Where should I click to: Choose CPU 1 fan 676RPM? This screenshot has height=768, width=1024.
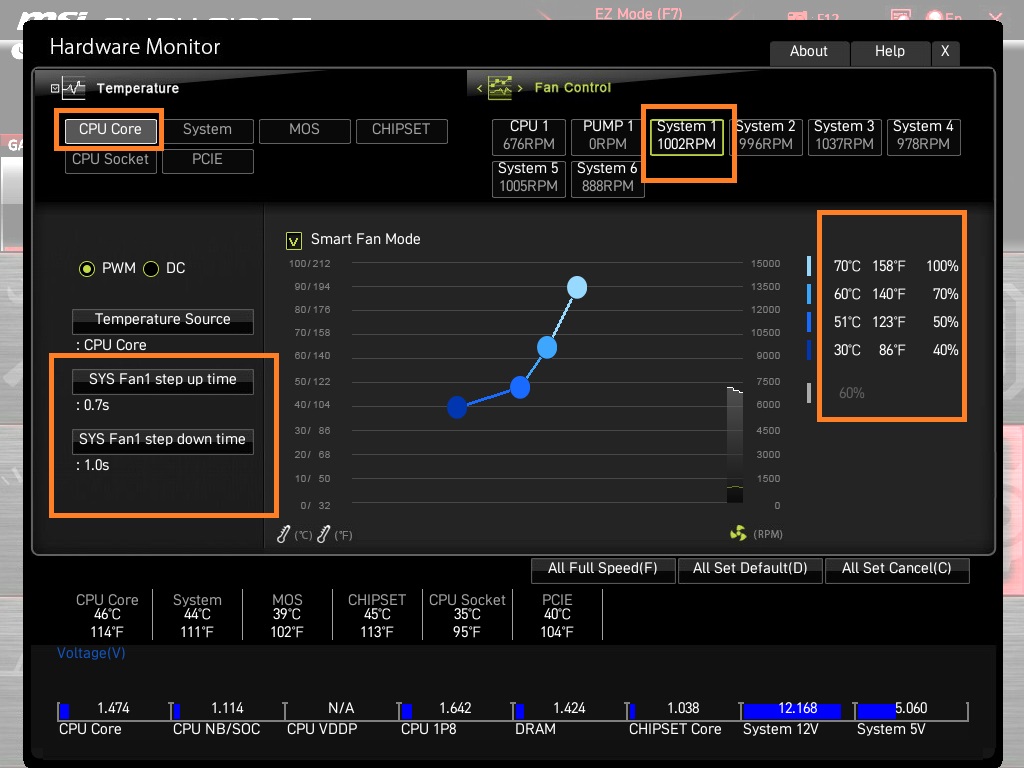tap(528, 135)
